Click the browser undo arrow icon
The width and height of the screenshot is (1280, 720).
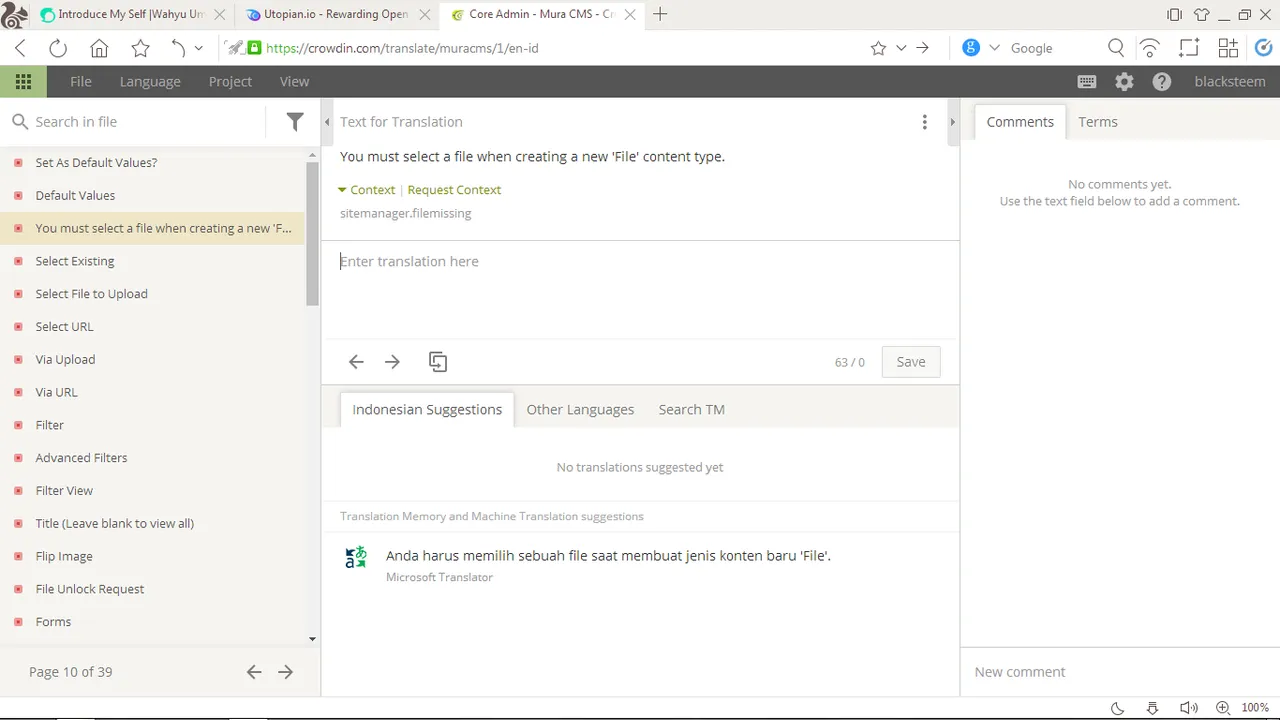[x=178, y=48]
